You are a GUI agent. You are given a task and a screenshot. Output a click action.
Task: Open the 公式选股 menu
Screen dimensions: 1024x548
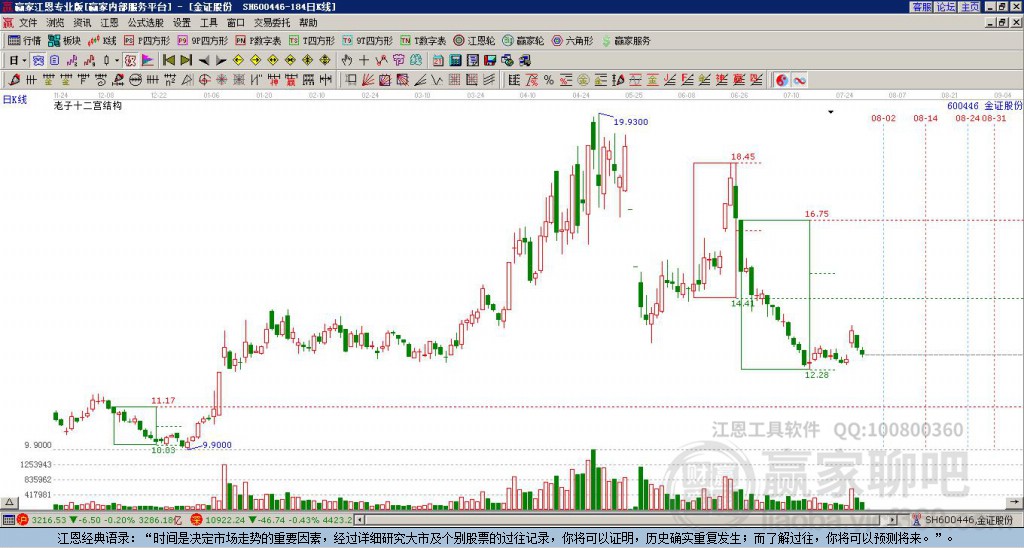click(146, 23)
